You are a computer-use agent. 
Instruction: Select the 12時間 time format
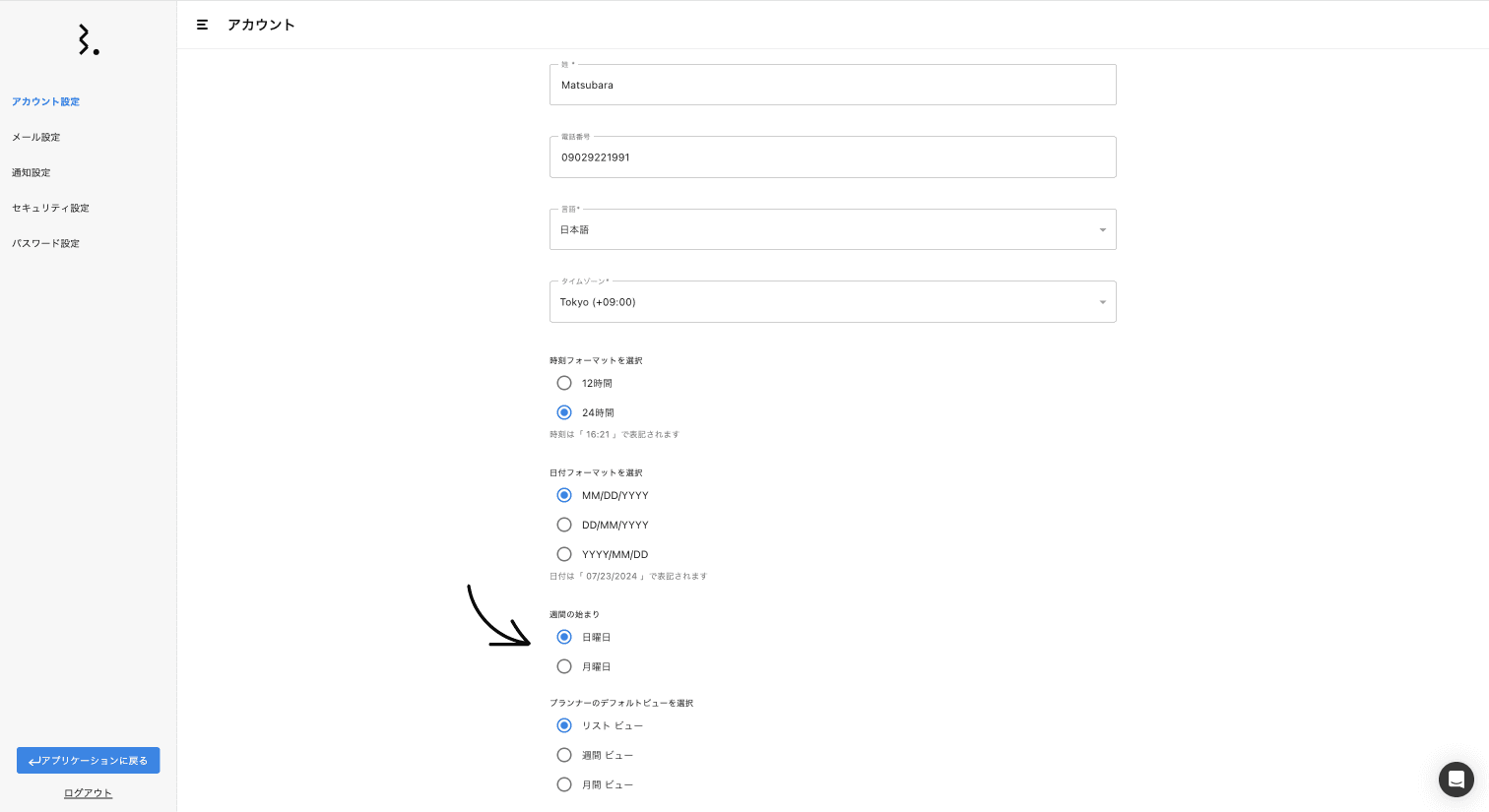click(564, 383)
